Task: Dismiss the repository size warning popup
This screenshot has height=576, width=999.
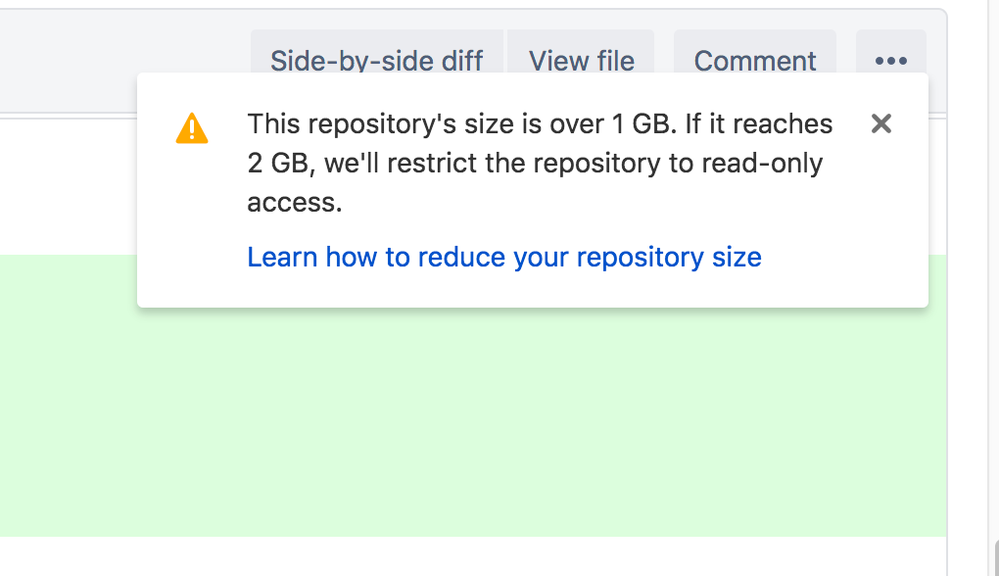Action: coord(881,124)
